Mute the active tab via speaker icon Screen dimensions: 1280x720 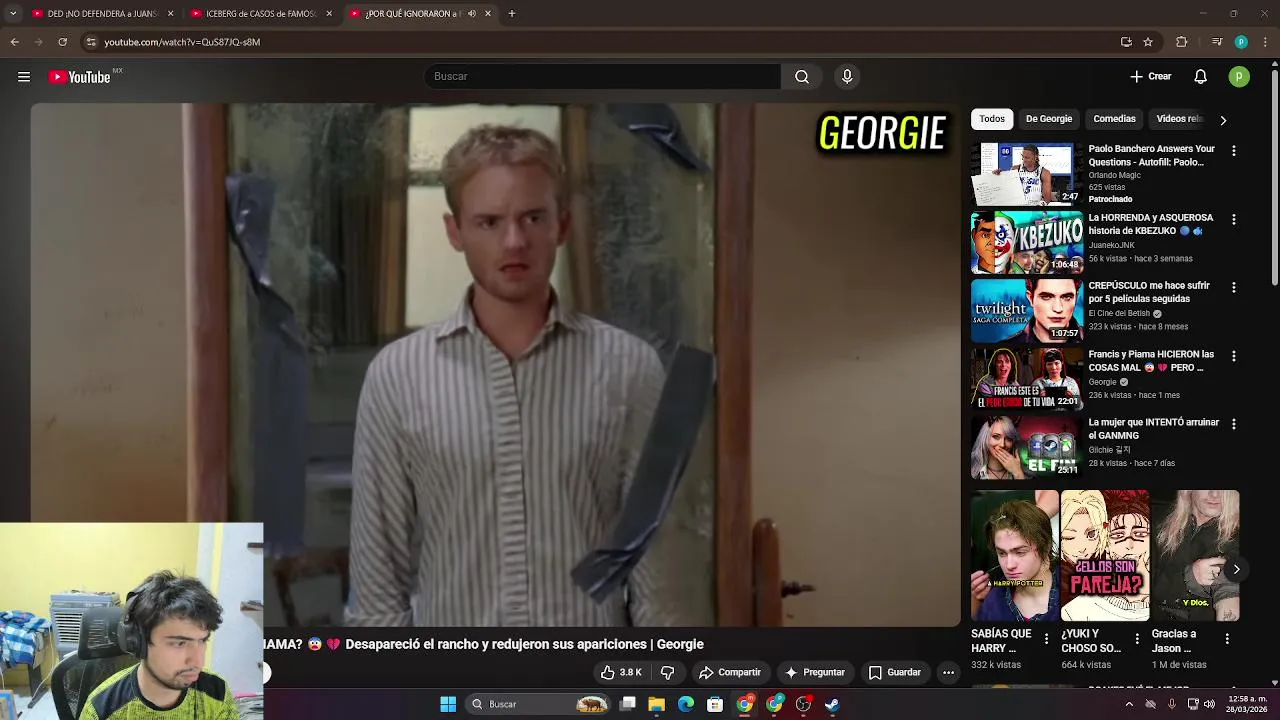pos(471,14)
